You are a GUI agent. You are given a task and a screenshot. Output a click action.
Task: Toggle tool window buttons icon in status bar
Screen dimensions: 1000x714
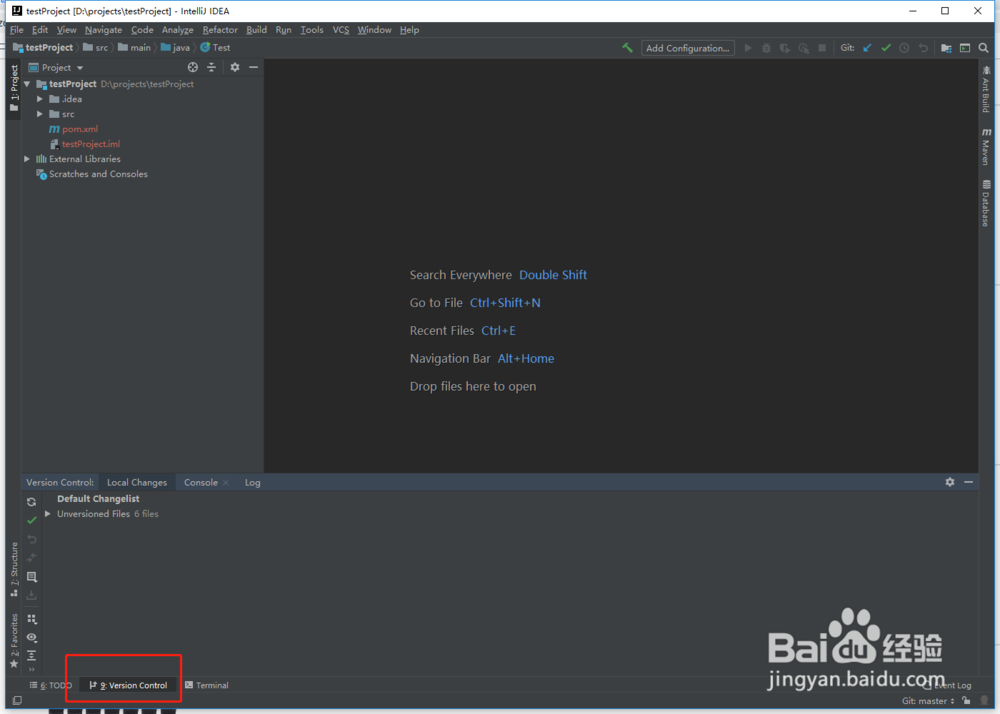17,701
